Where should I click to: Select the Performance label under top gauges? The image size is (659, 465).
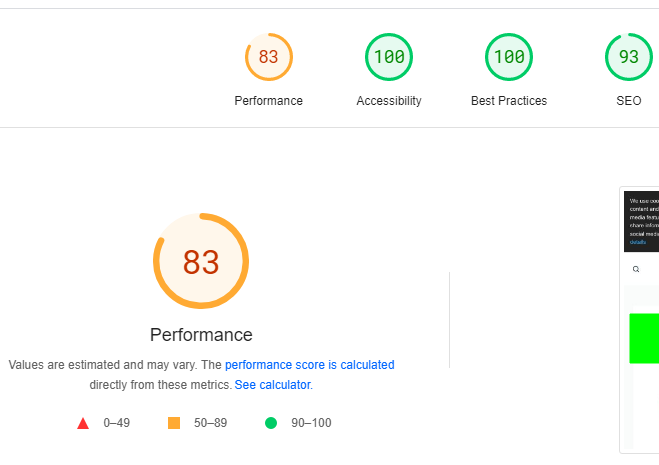tap(269, 101)
